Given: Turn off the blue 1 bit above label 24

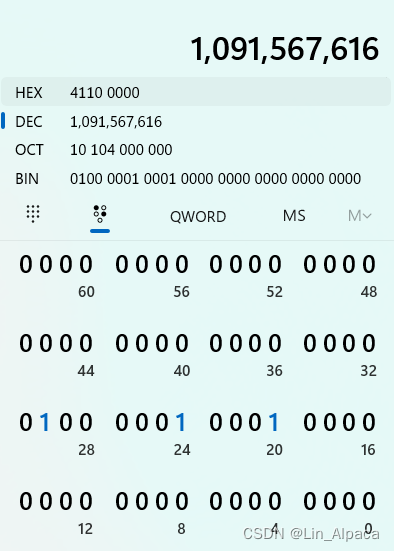Looking at the screenshot, I should pyautogui.click(x=181, y=422).
